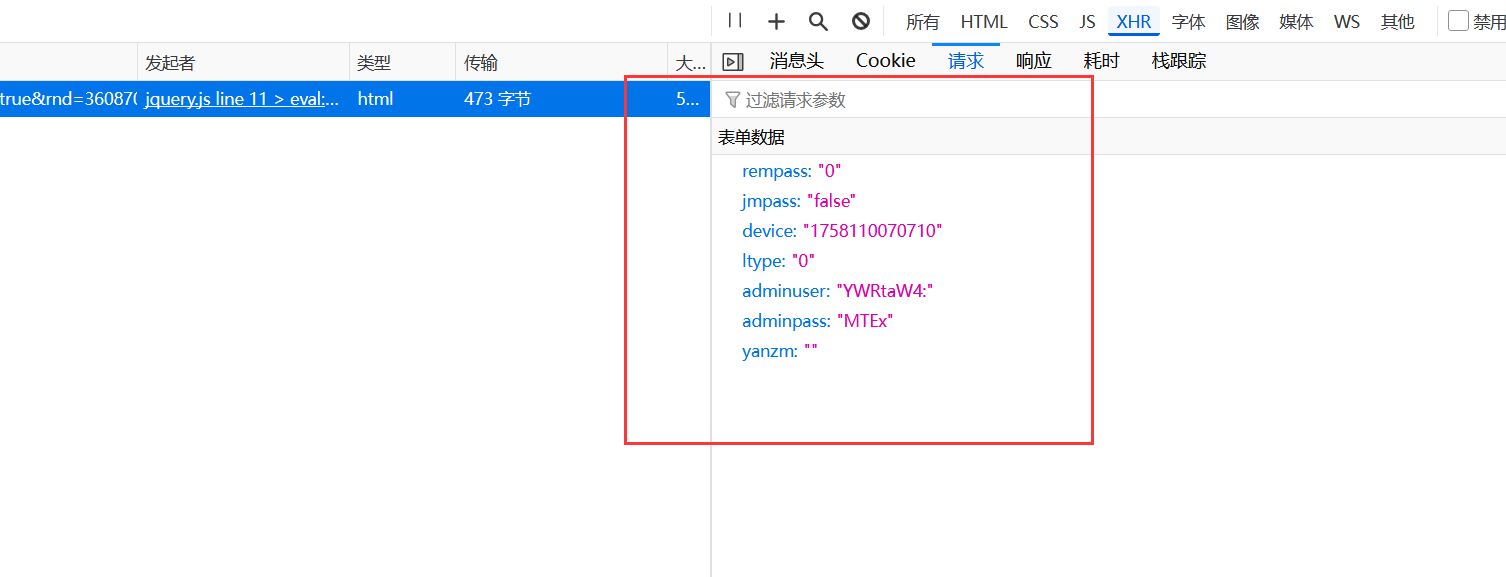Open the 栈跟踪 (Stack Trace) tab
Image resolution: width=1506 pixels, height=577 pixels.
[1179, 61]
